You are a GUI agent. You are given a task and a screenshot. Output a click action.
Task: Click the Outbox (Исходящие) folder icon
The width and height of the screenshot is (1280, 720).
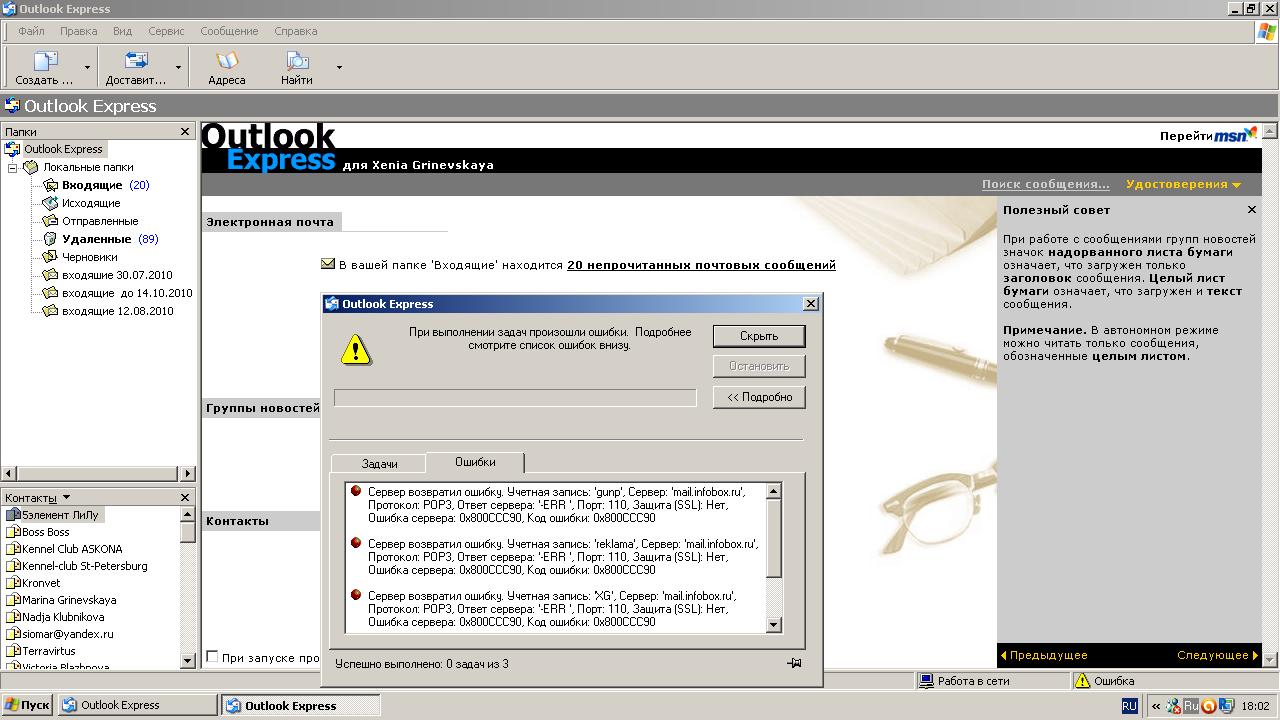[50, 203]
